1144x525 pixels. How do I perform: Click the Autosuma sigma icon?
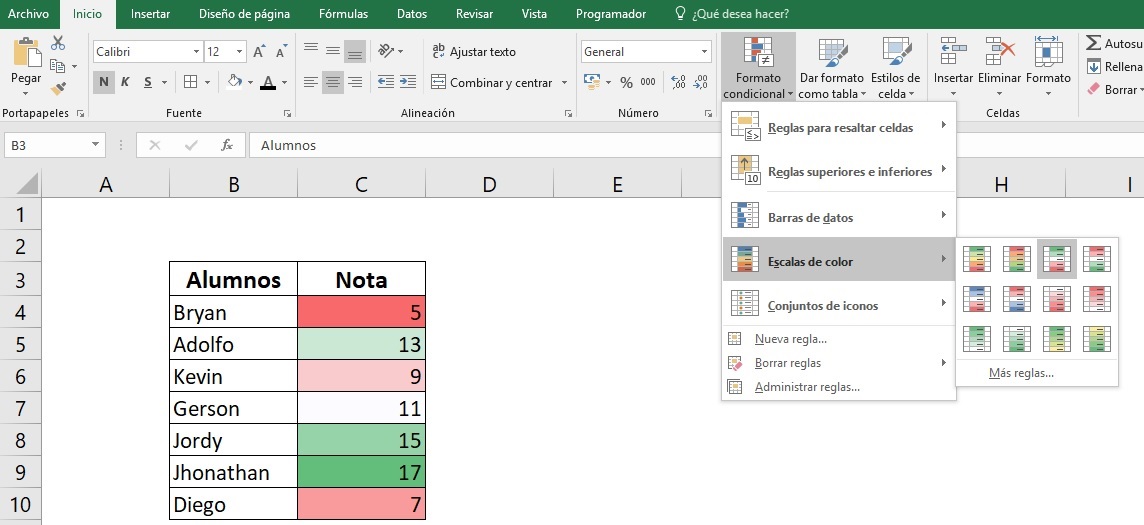[1094, 43]
